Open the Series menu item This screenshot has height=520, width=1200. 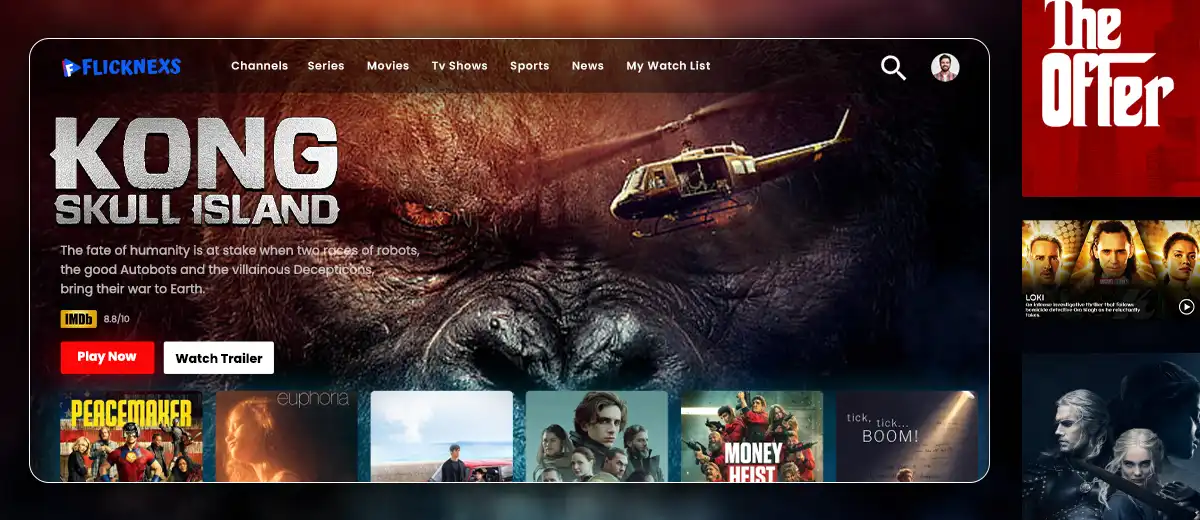point(326,66)
